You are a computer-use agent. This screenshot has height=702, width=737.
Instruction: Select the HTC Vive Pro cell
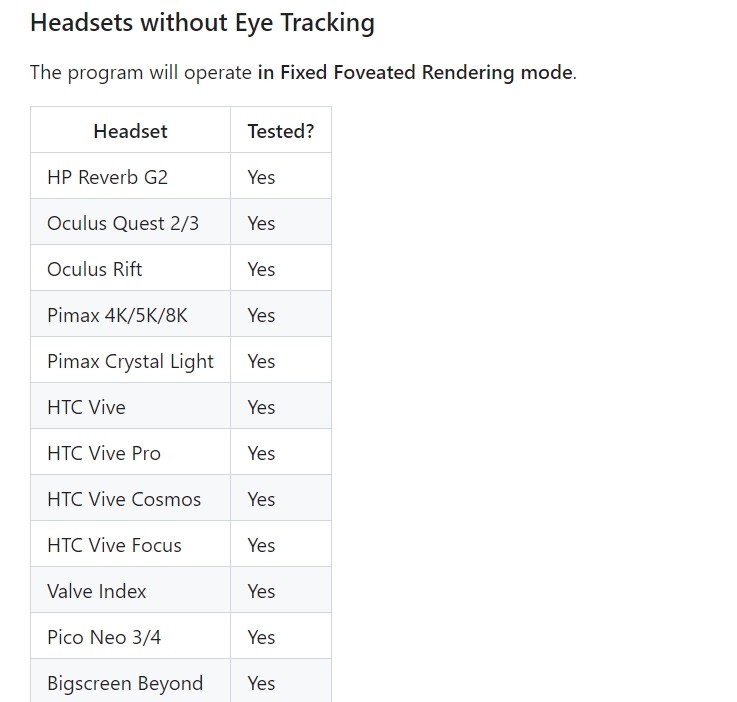point(130,453)
